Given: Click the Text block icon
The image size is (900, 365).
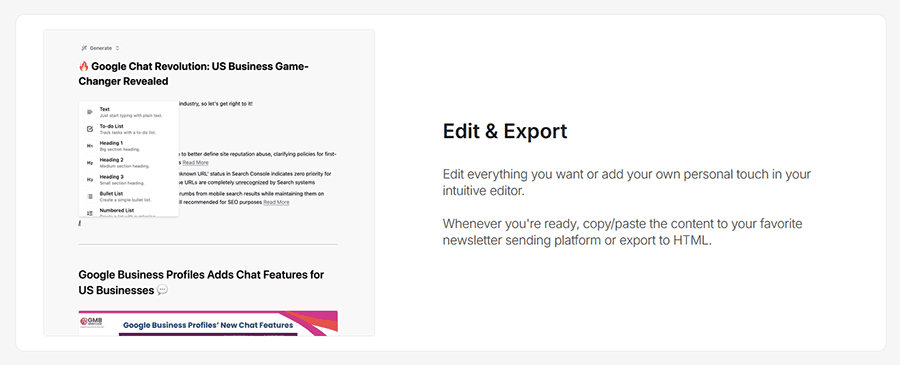Looking at the screenshot, I should click(90, 112).
